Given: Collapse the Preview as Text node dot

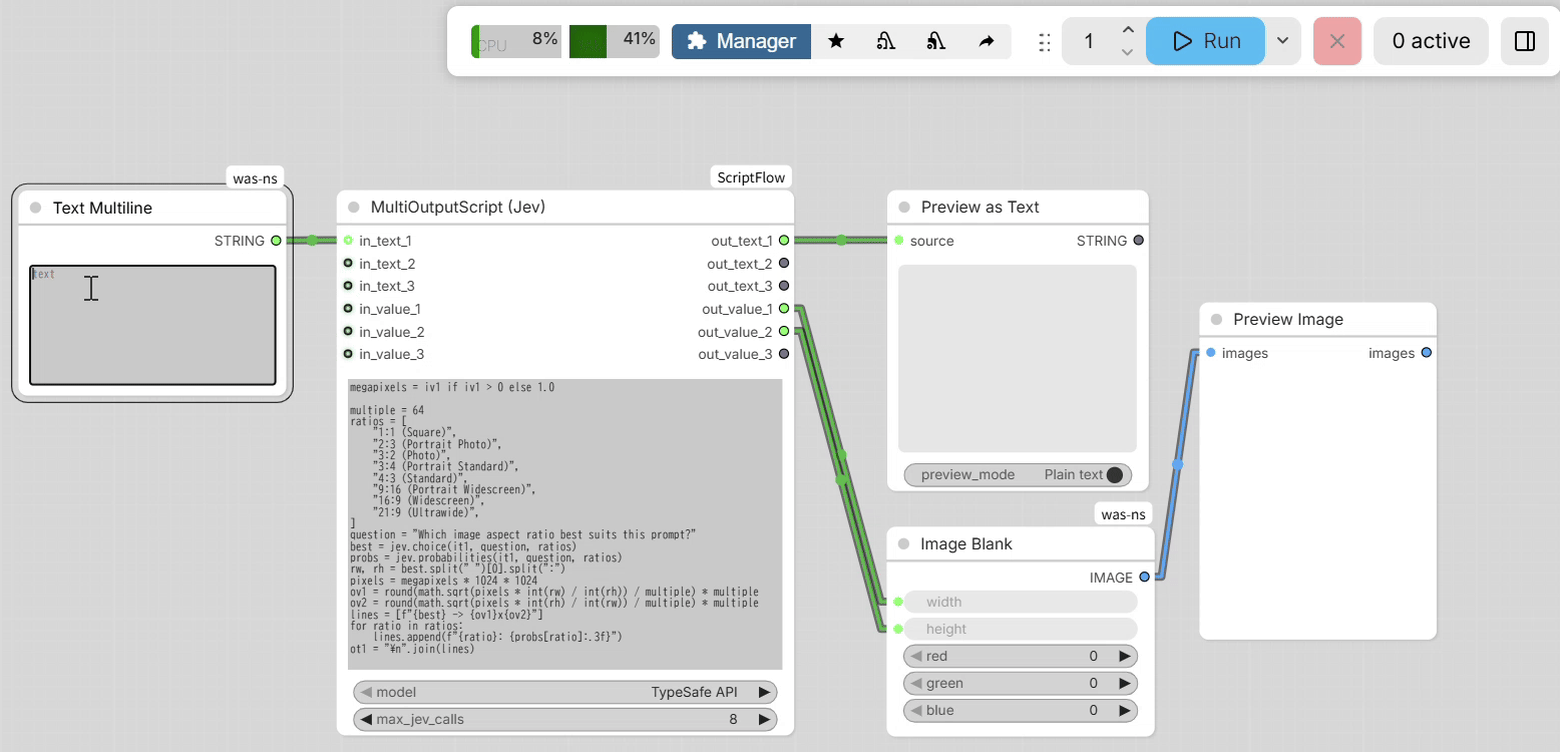Looking at the screenshot, I should pos(904,207).
